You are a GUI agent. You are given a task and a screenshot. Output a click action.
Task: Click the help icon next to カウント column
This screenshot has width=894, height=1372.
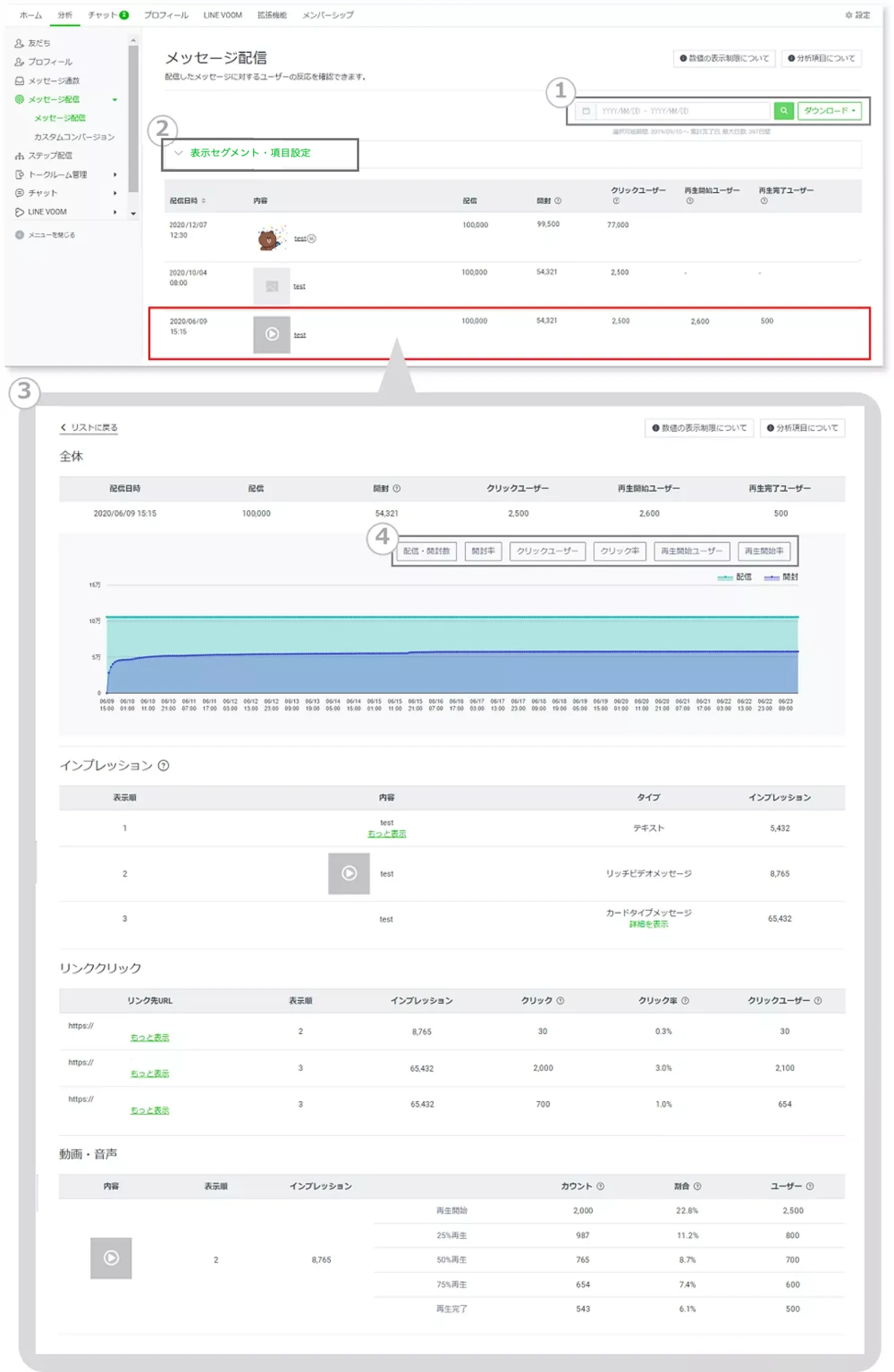pos(600,1186)
